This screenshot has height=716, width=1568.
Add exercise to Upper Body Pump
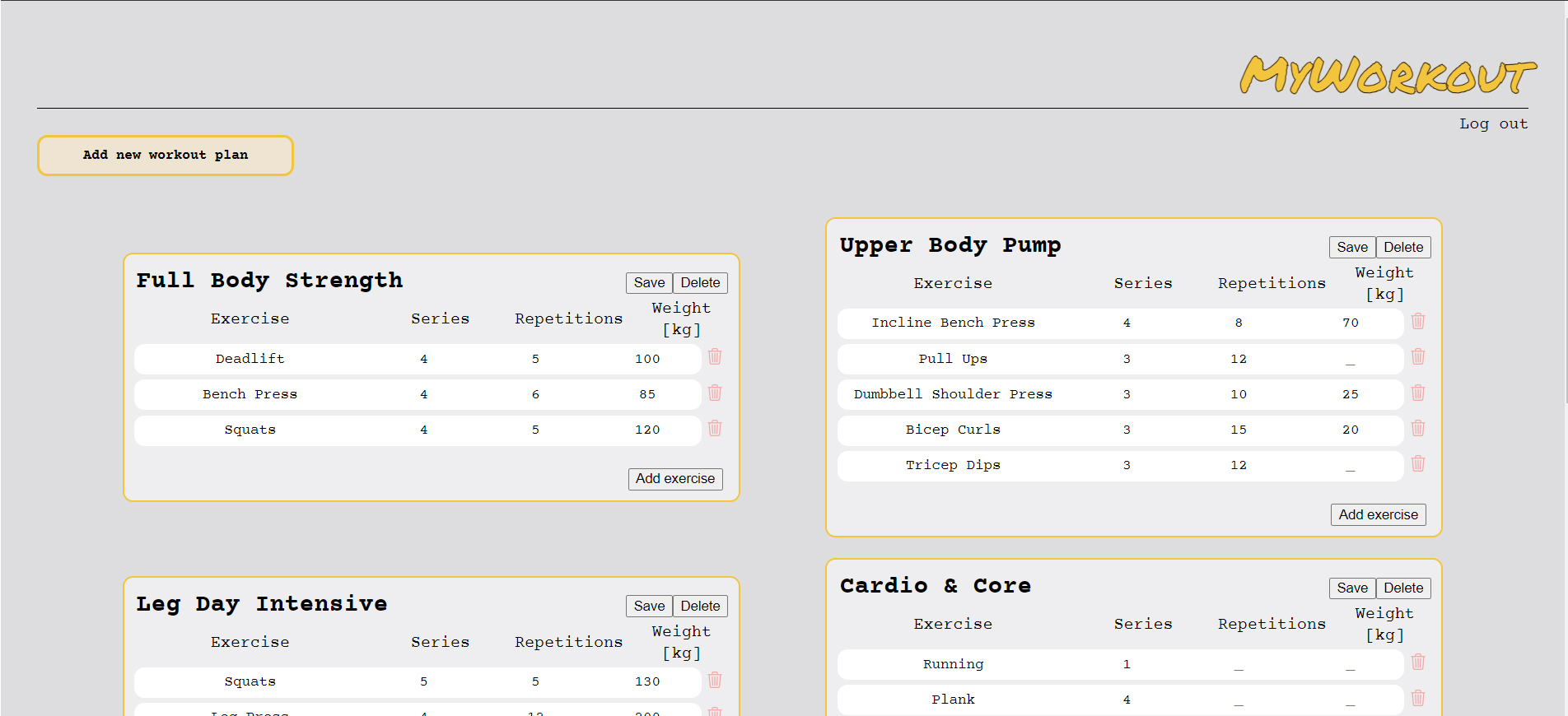point(1378,515)
